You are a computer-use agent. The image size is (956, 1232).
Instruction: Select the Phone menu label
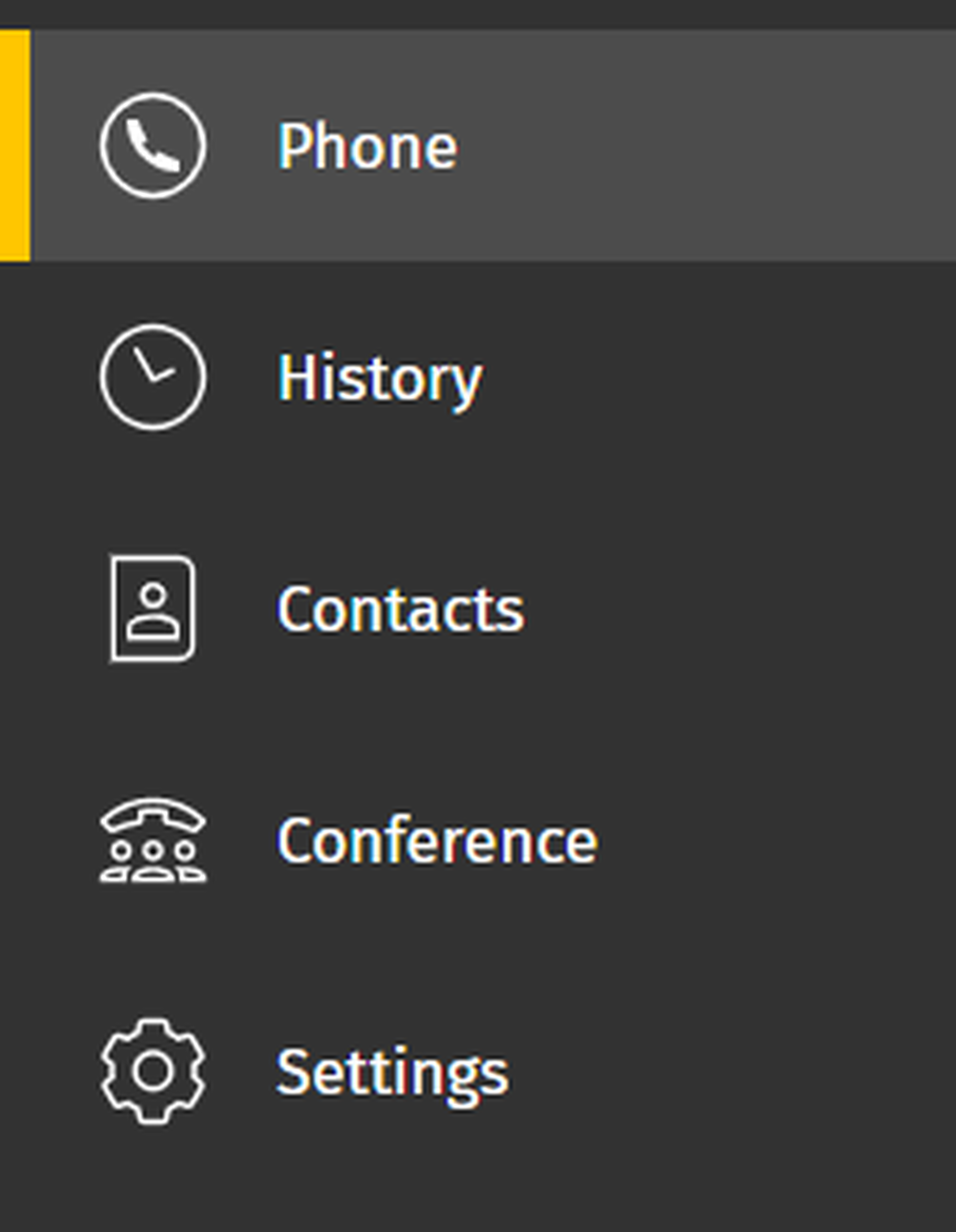(368, 147)
